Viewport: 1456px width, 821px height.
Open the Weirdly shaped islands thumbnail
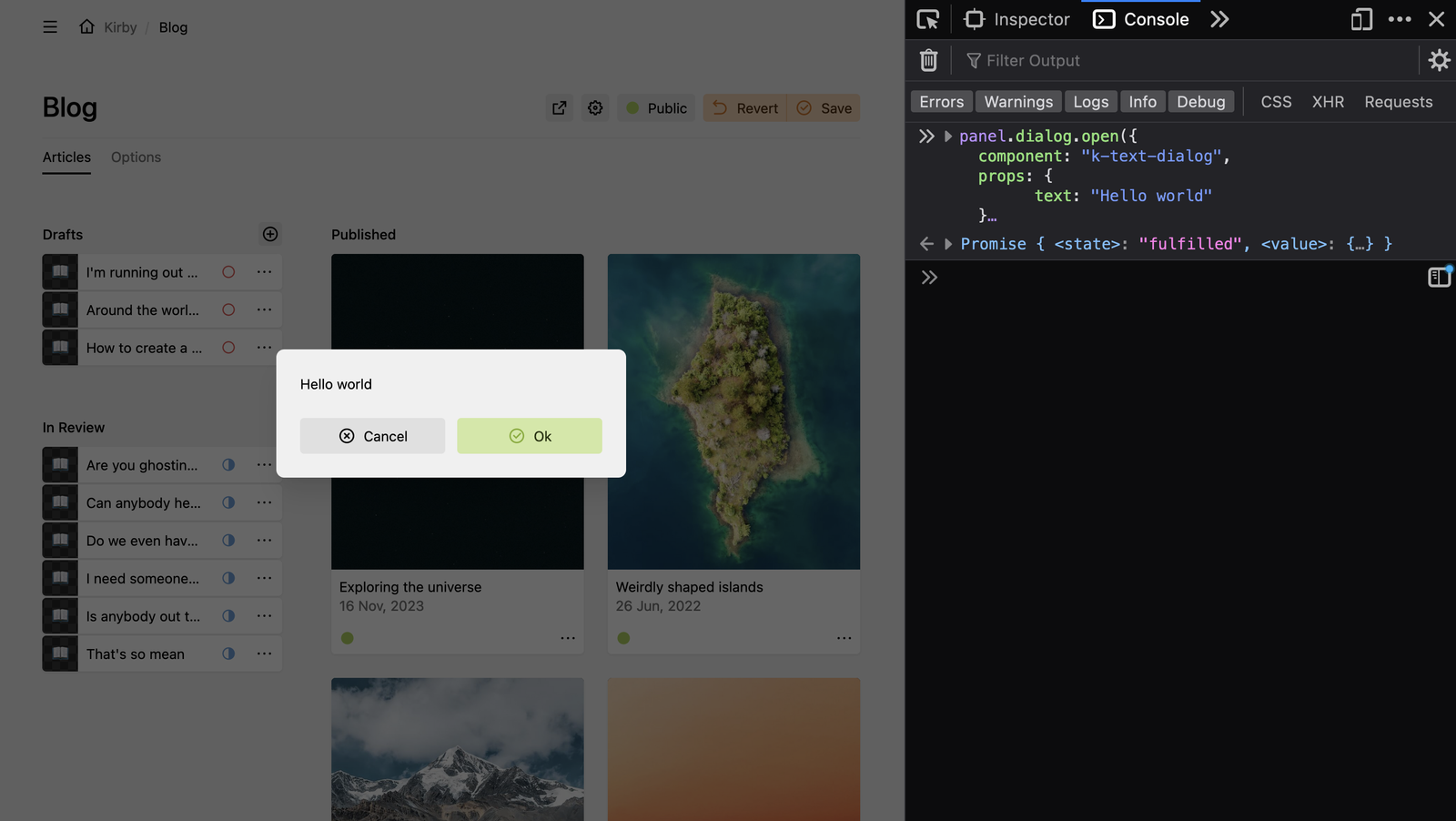[733, 411]
